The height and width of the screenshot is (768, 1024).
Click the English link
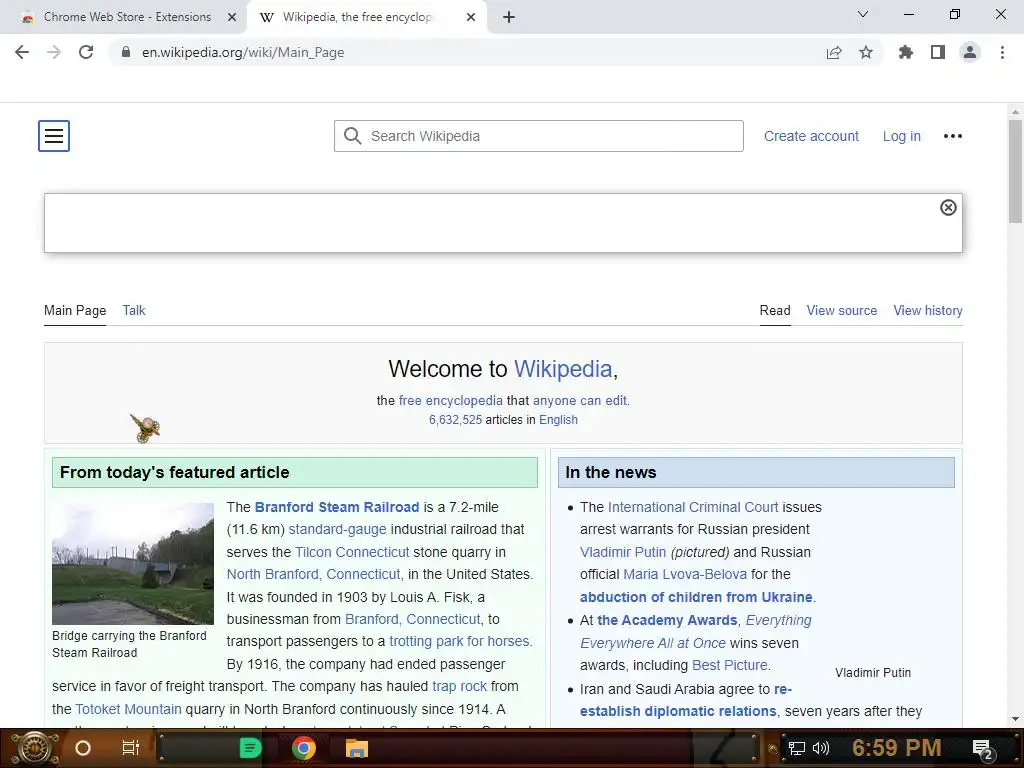558,420
